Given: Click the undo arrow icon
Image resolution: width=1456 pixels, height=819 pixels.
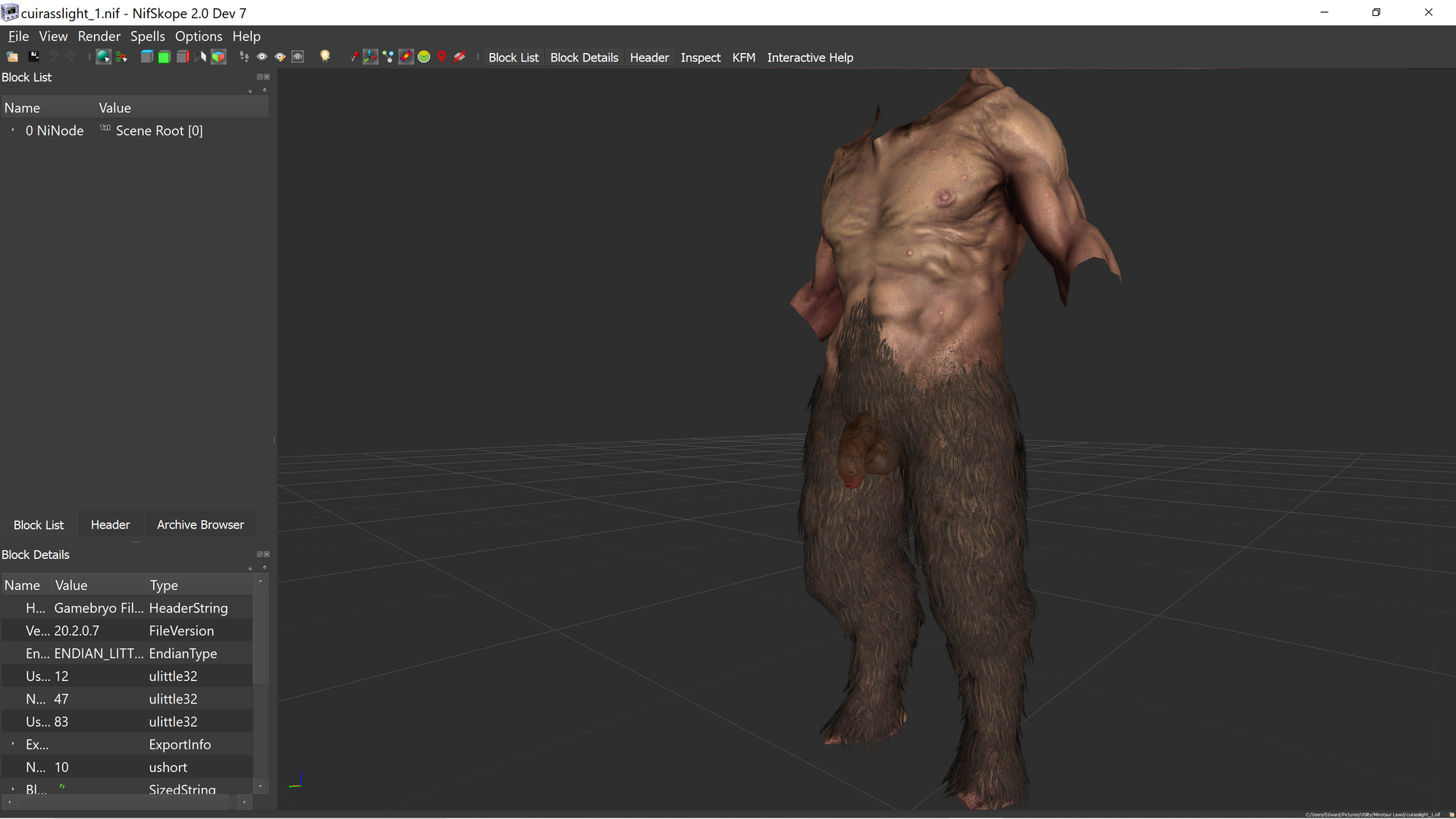Looking at the screenshot, I should [x=53, y=57].
